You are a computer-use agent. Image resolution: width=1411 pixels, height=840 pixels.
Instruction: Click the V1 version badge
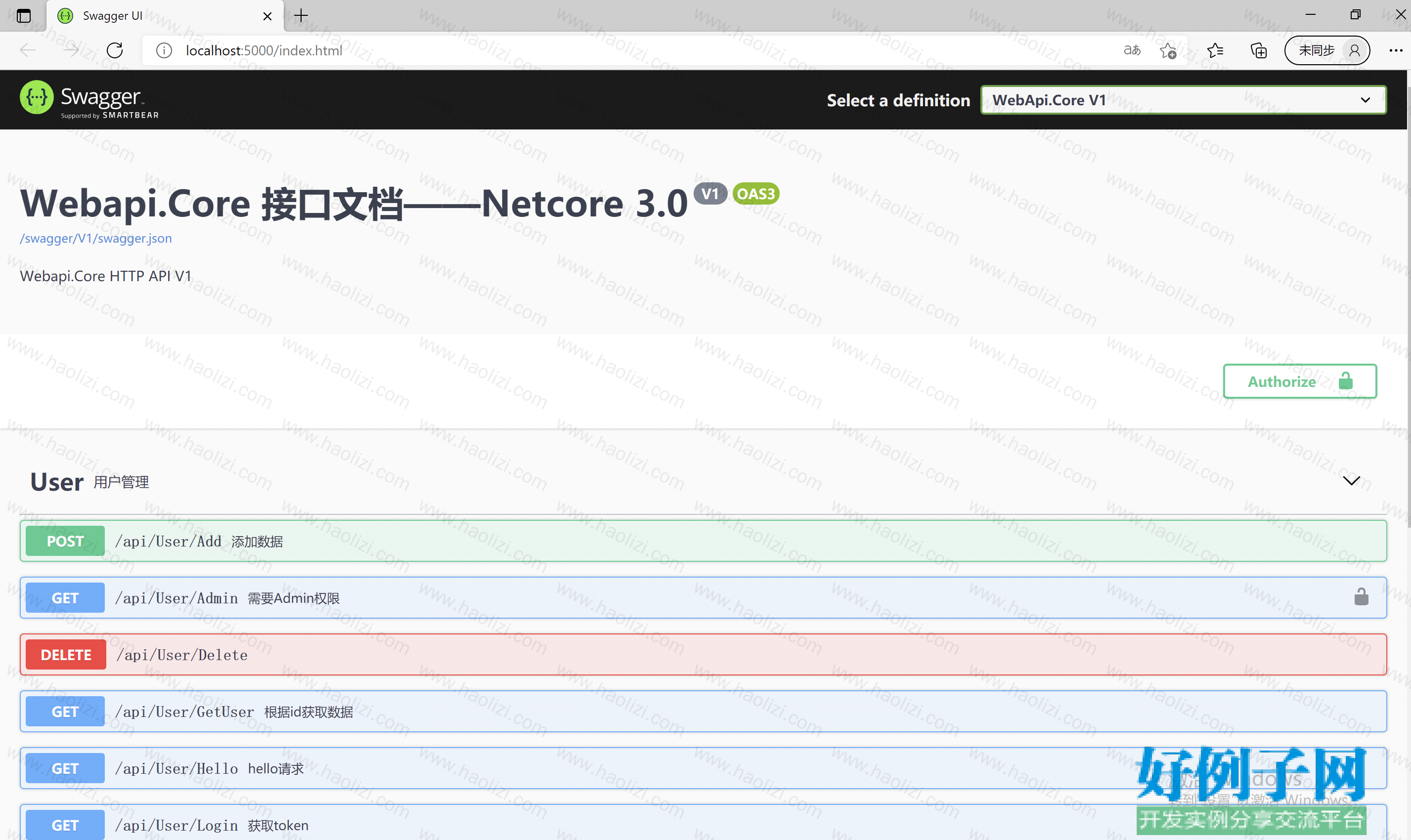pos(710,194)
